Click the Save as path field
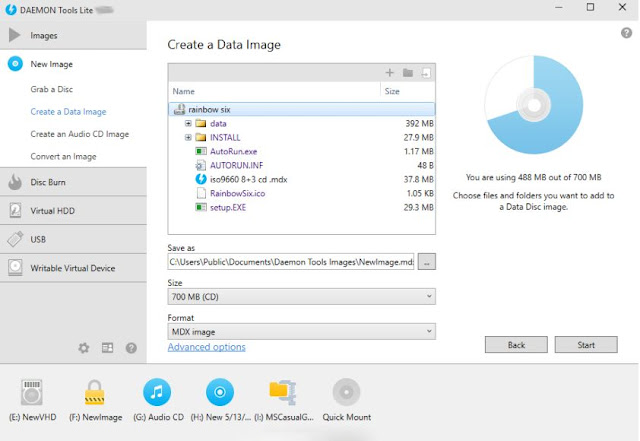 [290, 262]
